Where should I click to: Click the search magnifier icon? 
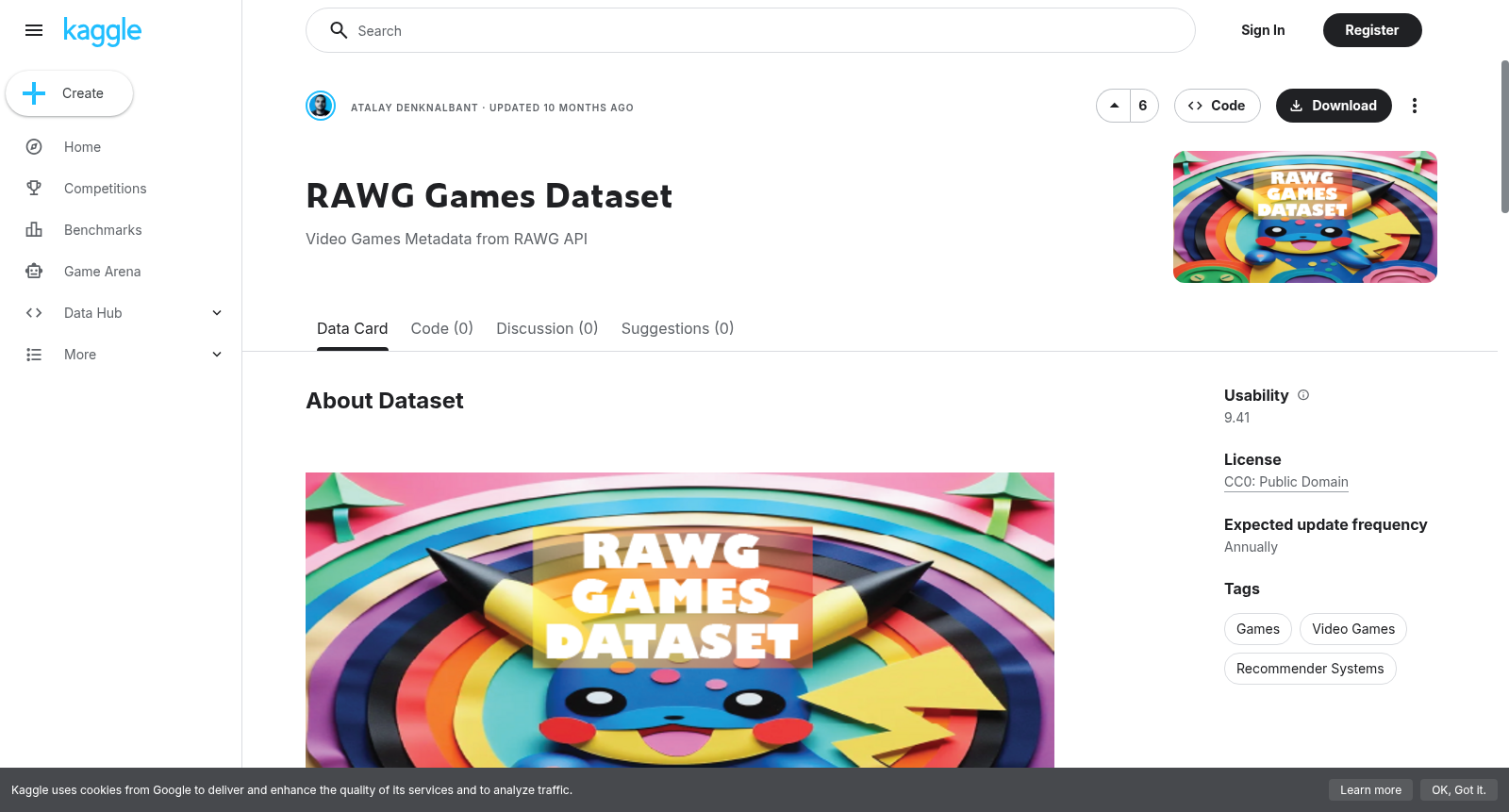click(339, 30)
